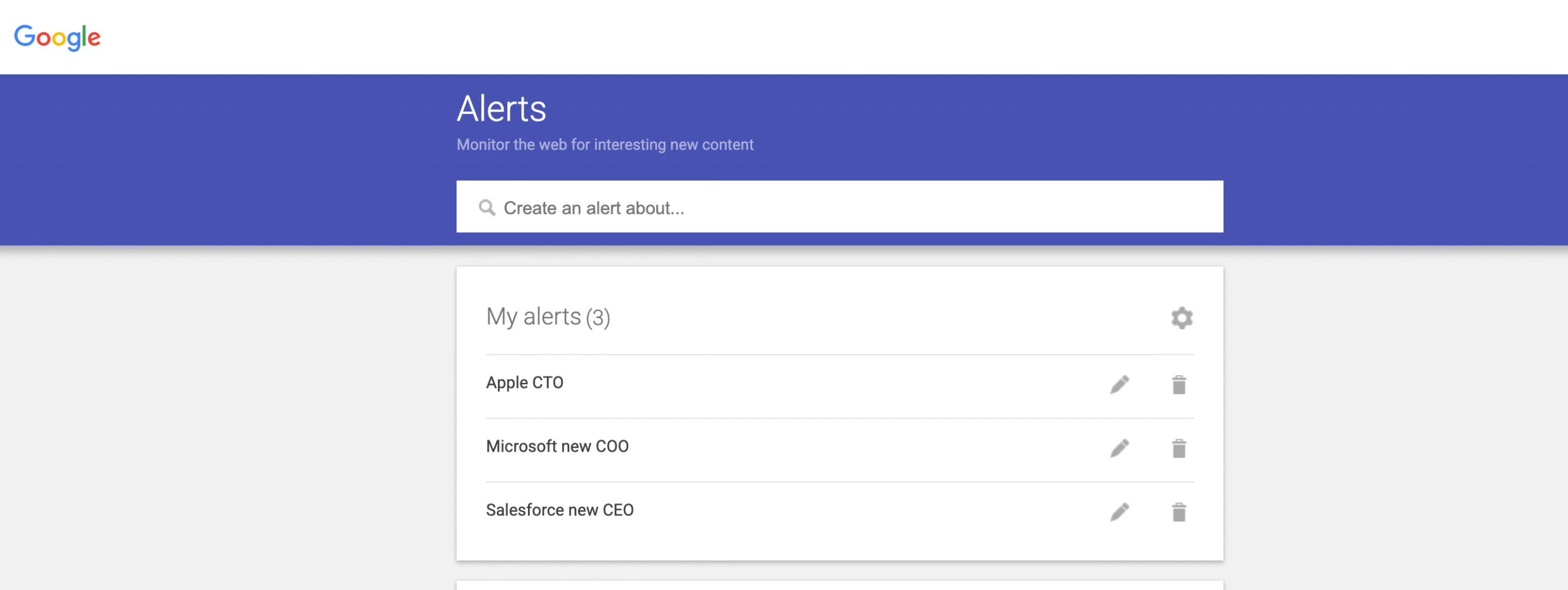
Task: Click the magnifier icon in the search bar
Action: tap(487, 207)
